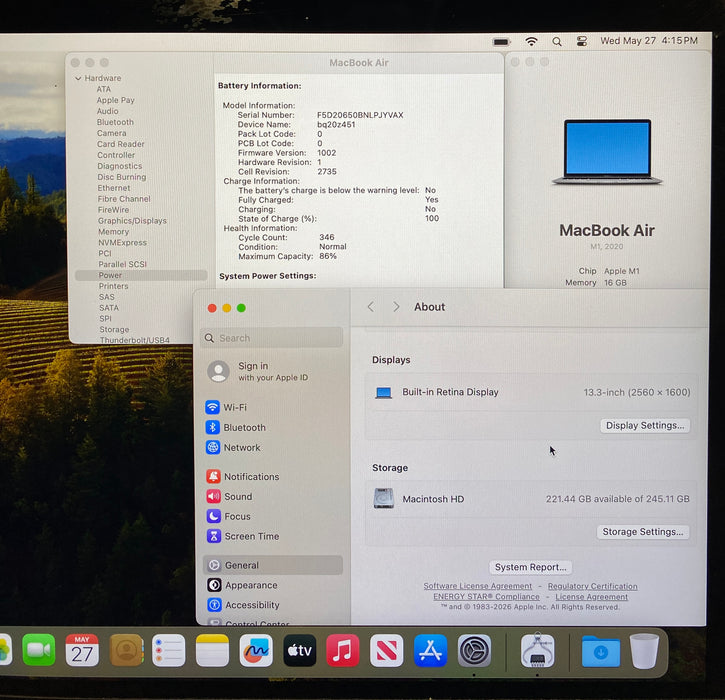This screenshot has height=700, width=725.
Task: Click the Appearance icon in Settings sidebar
Action: [x=214, y=585]
